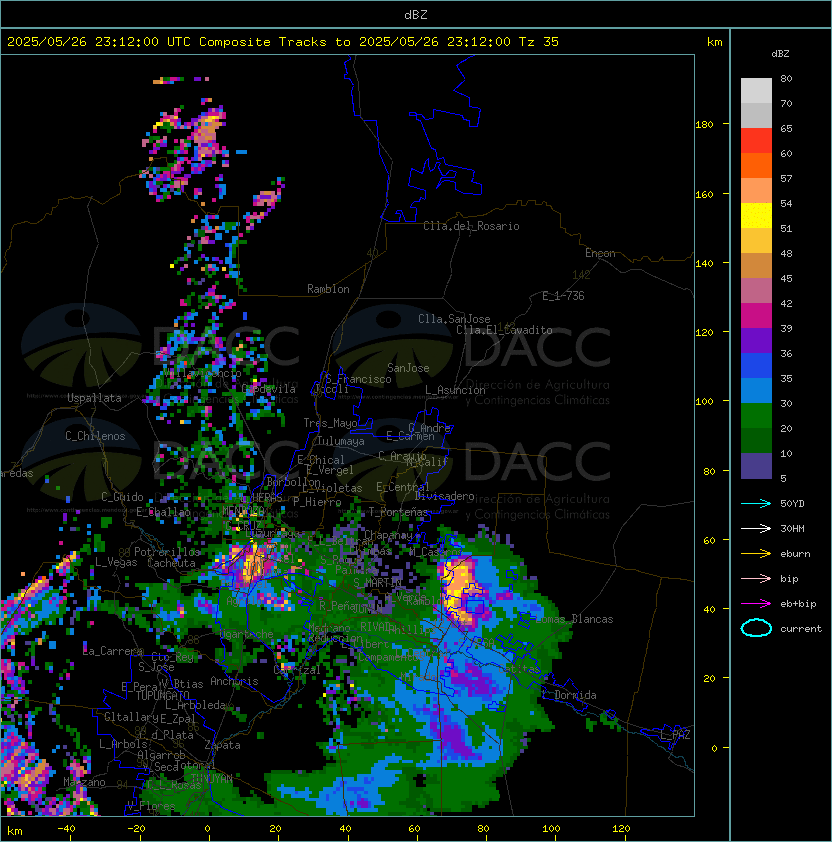Click the 'V_Flores' map label

click(151, 806)
